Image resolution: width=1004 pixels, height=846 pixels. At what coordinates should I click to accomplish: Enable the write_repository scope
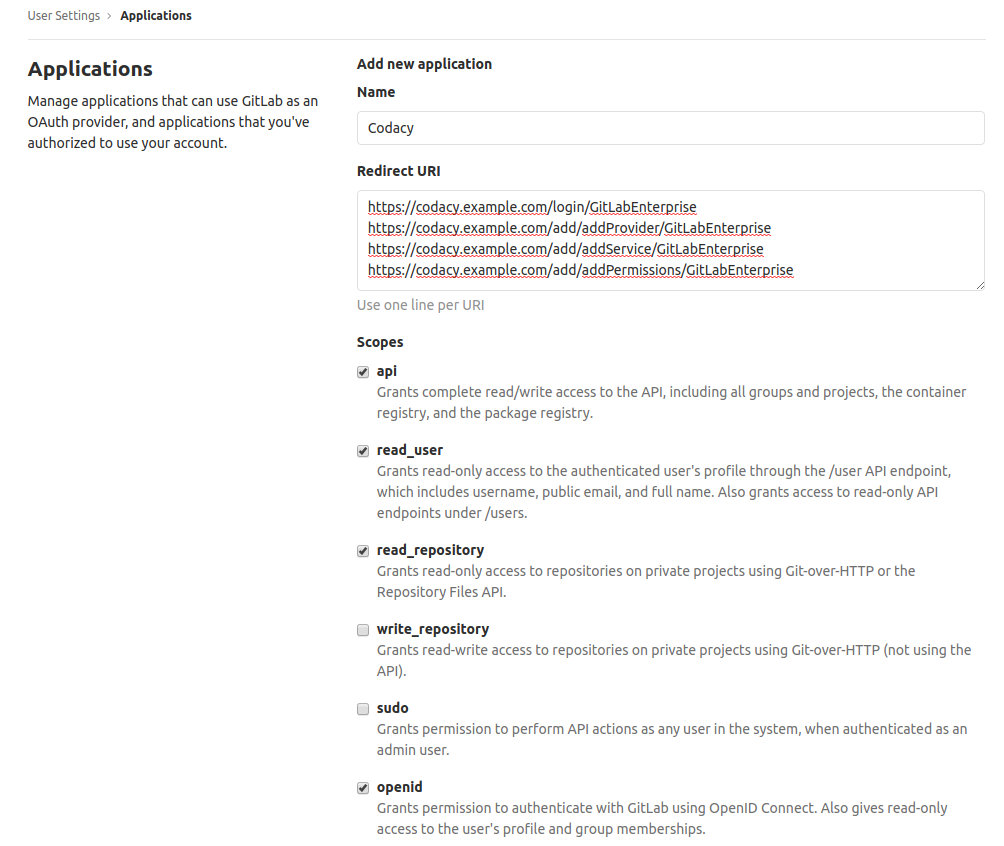click(x=363, y=629)
